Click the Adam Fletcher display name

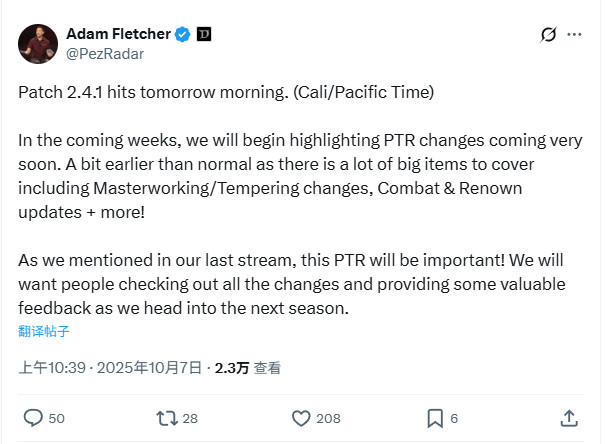pos(116,35)
